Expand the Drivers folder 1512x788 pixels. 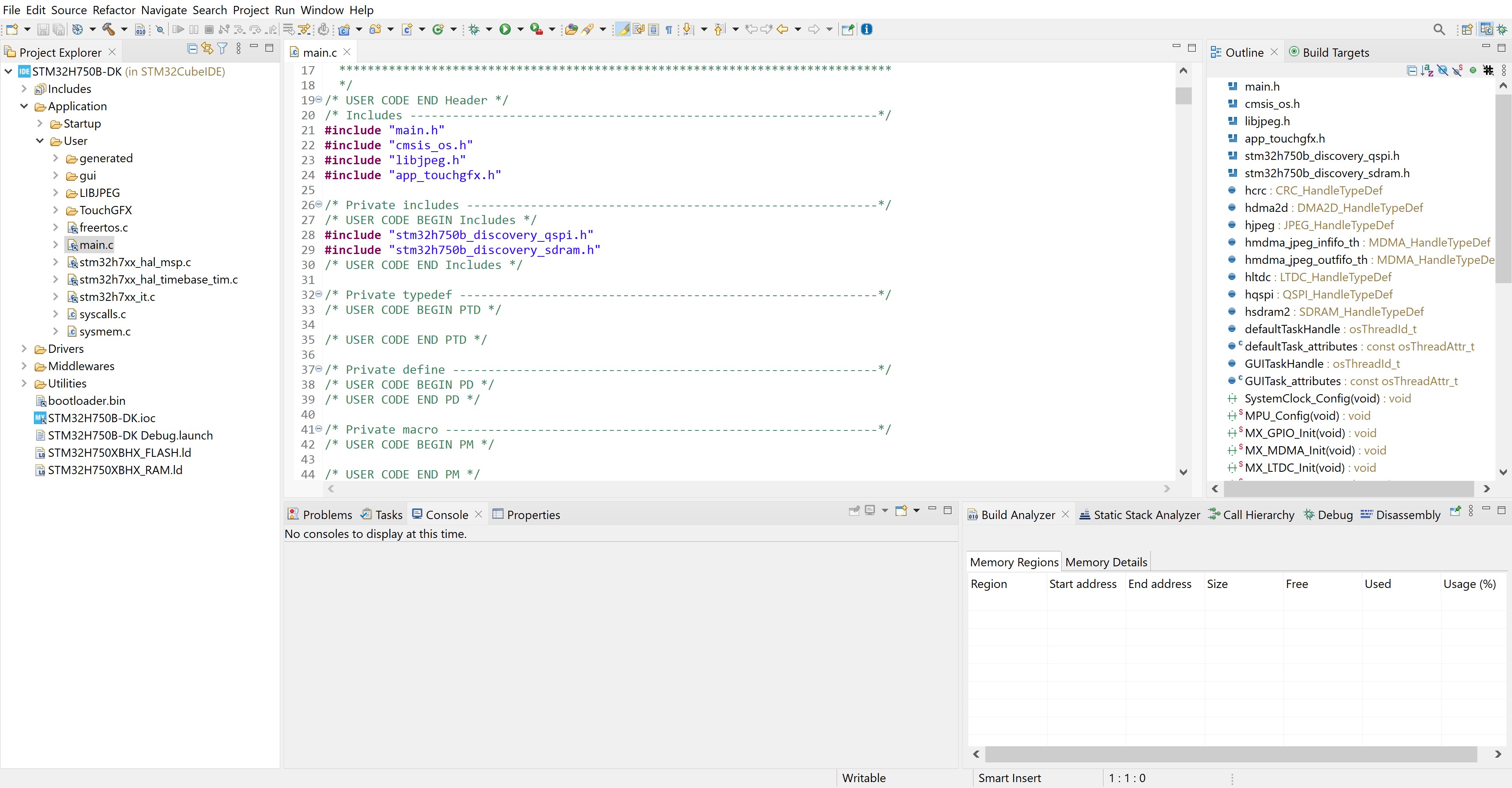[x=24, y=349]
